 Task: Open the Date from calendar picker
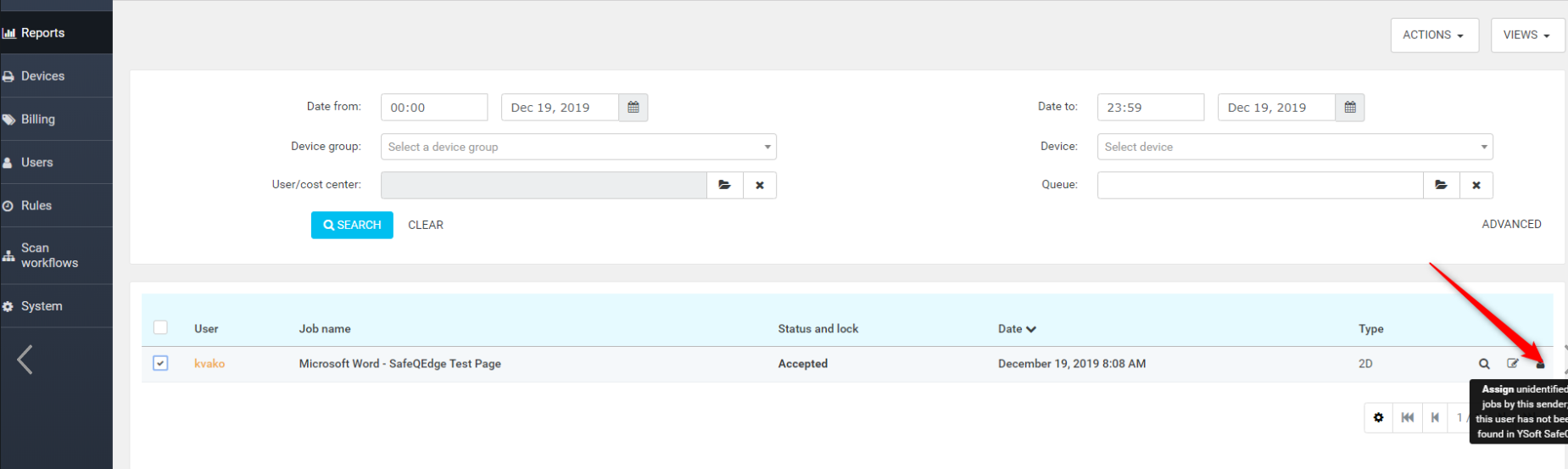coord(633,108)
